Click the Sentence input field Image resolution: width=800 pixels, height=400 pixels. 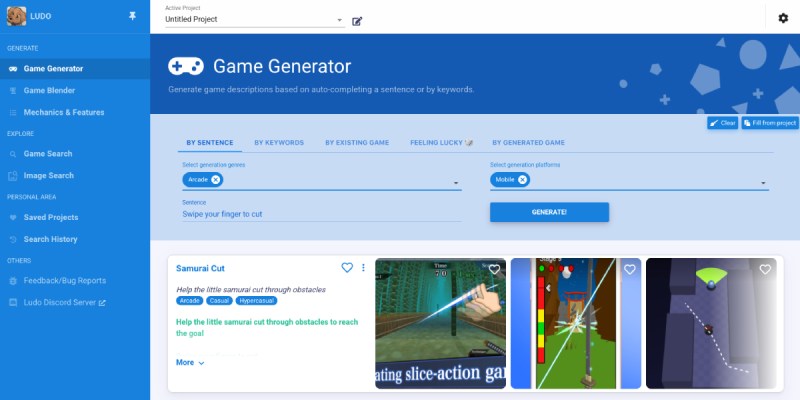pos(321,214)
